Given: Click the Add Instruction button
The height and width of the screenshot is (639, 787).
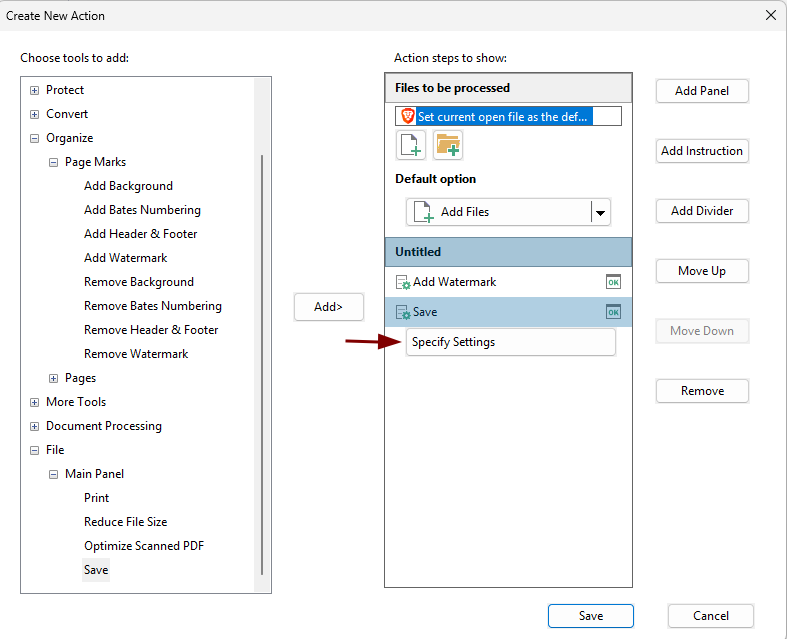Looking at the screenshot, I should tap(702, 151).
